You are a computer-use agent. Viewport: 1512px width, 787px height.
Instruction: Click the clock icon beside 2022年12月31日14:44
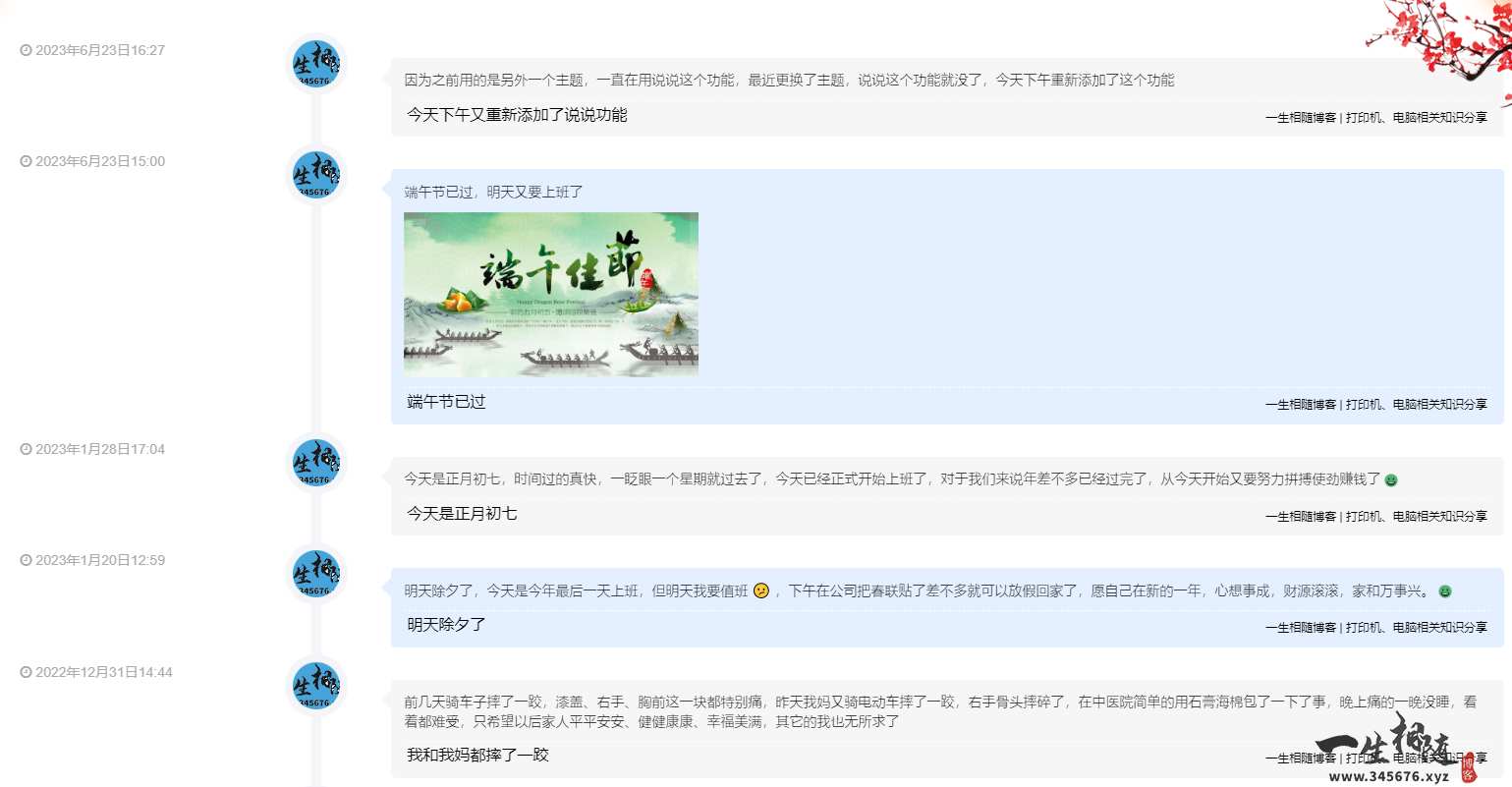(x=26, y=672)
